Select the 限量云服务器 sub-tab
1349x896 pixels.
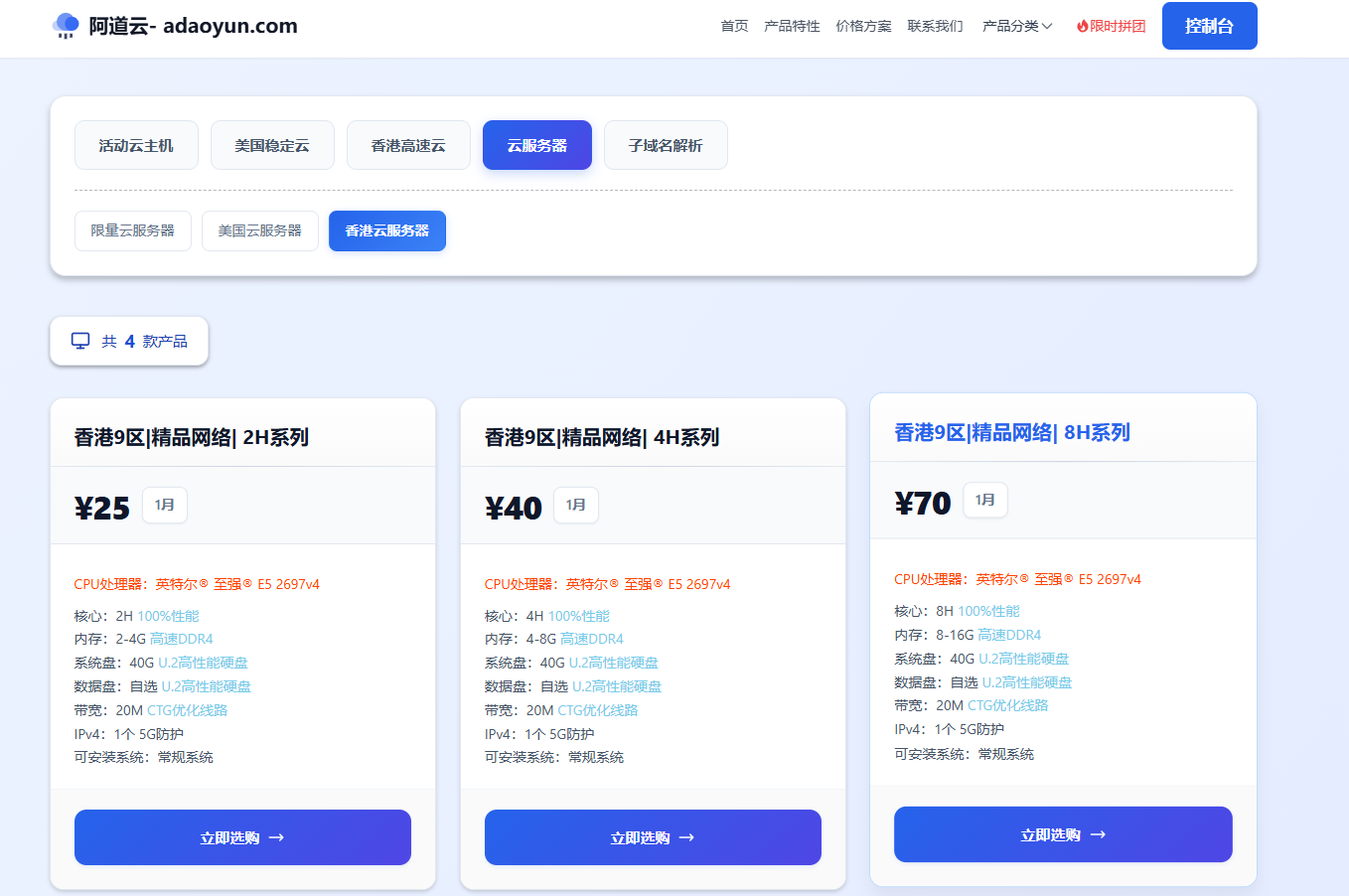(133, 230)
